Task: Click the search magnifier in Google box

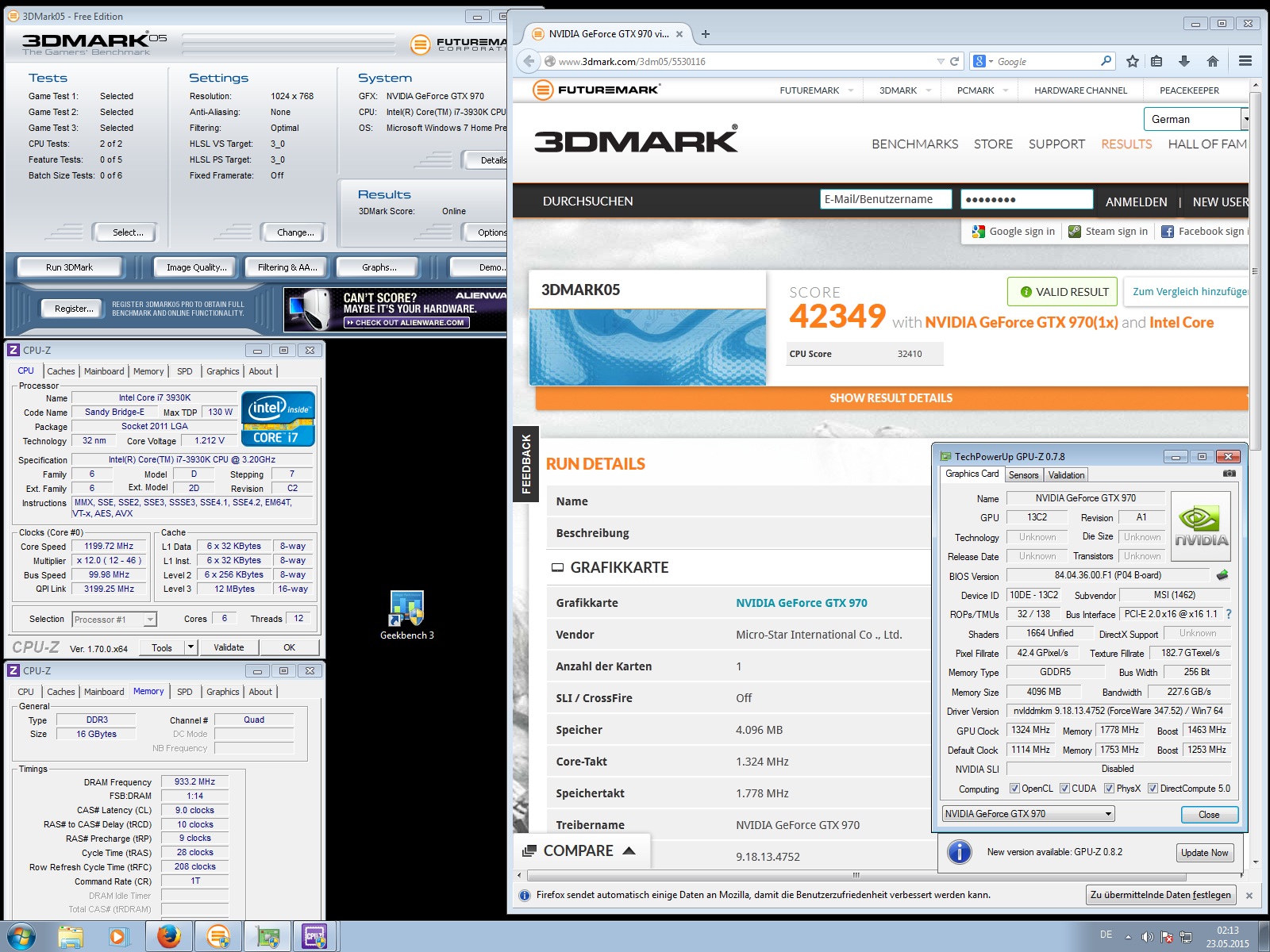Action: point(1106,61)
